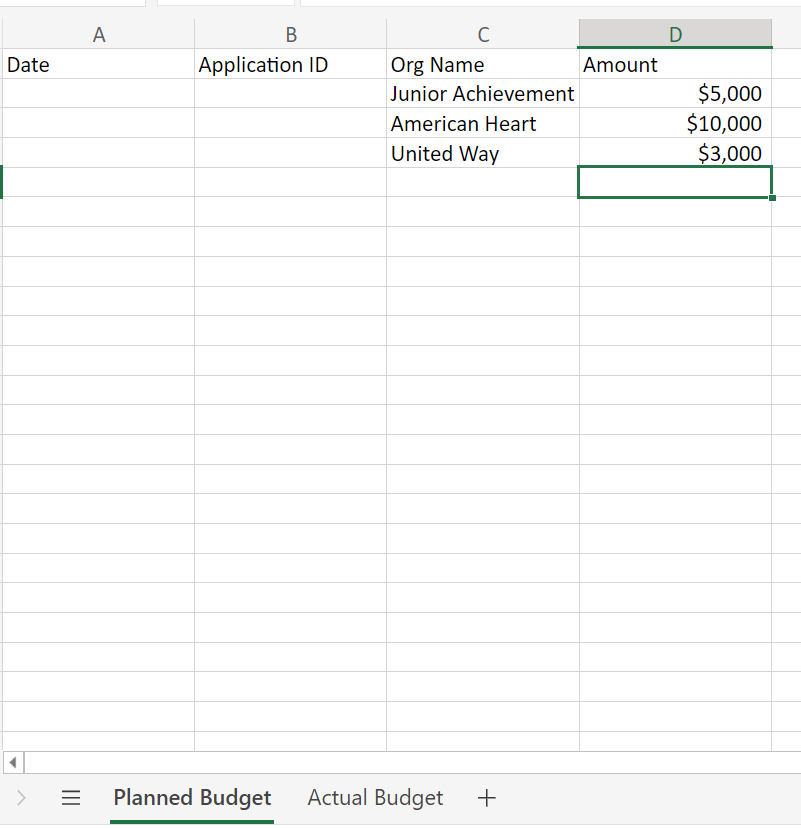Switch to the Actual Budget sheet tab
The image size is (801, 829).
pos(375,798)
